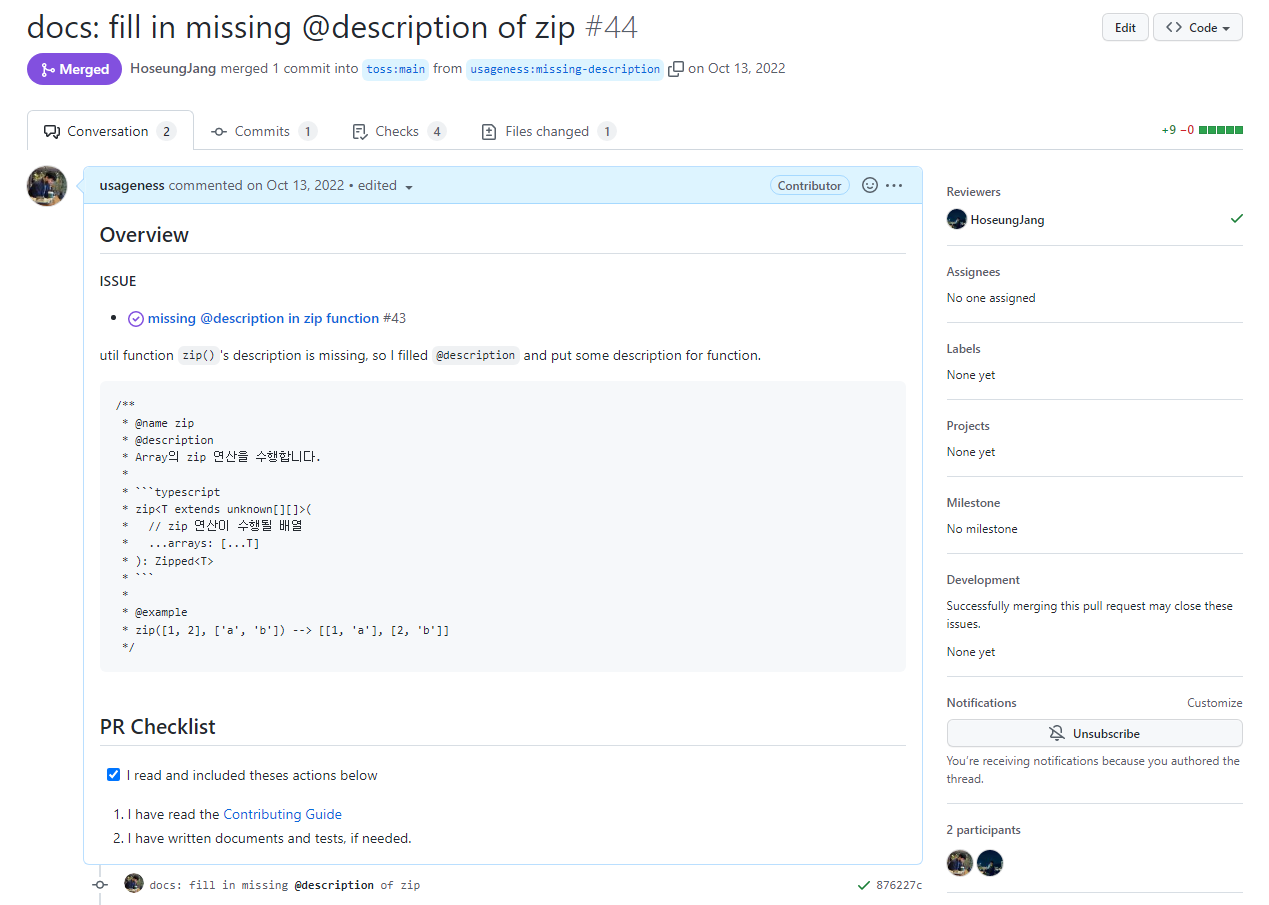Click the '@example' line in the code block

coord(161,612)
